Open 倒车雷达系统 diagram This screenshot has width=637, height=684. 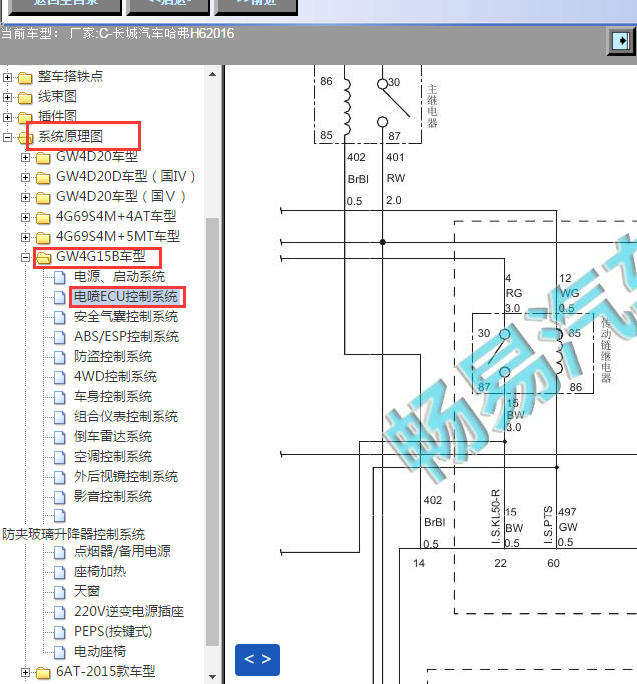pos(113,437)
